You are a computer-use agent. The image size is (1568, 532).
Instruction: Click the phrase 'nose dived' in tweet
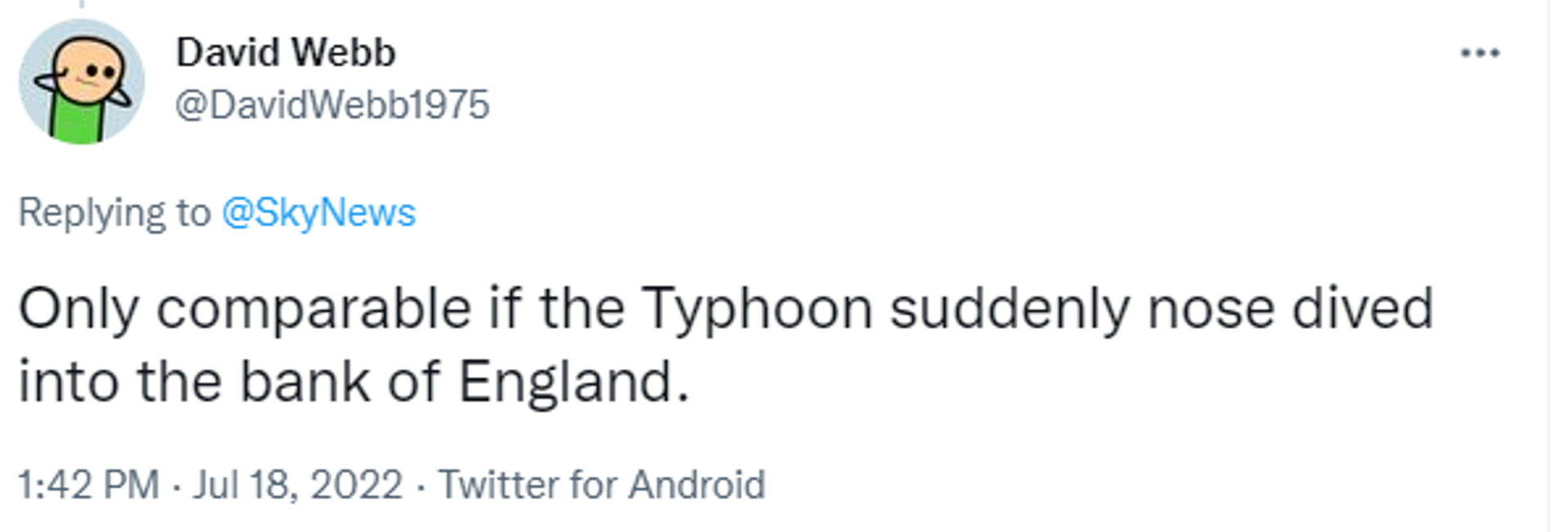[1290, 308]
